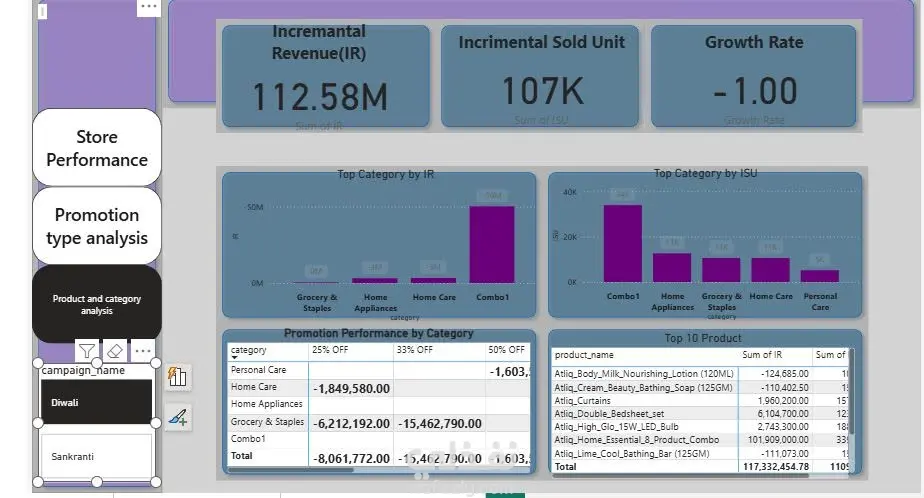The height and width of the screenshot is (498, 924).
Task: Click the Promotion Performance table horizontal scrollbar
Action: [x=291, y=470]
